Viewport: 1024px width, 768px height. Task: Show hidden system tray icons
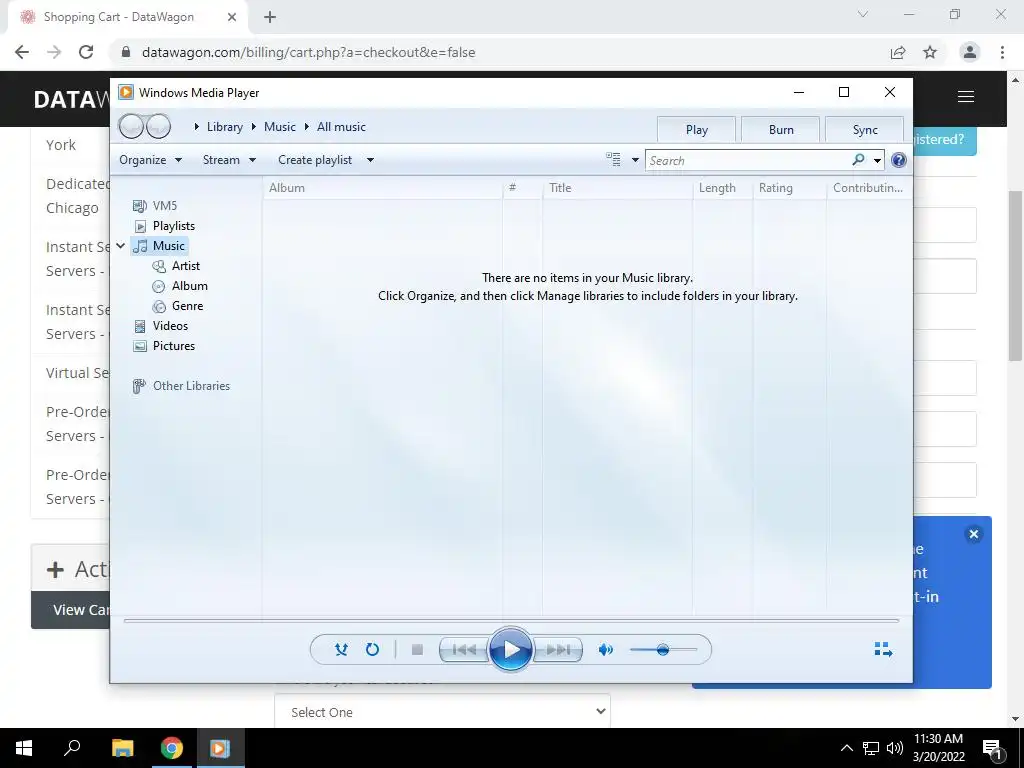[x=846, y=748]
